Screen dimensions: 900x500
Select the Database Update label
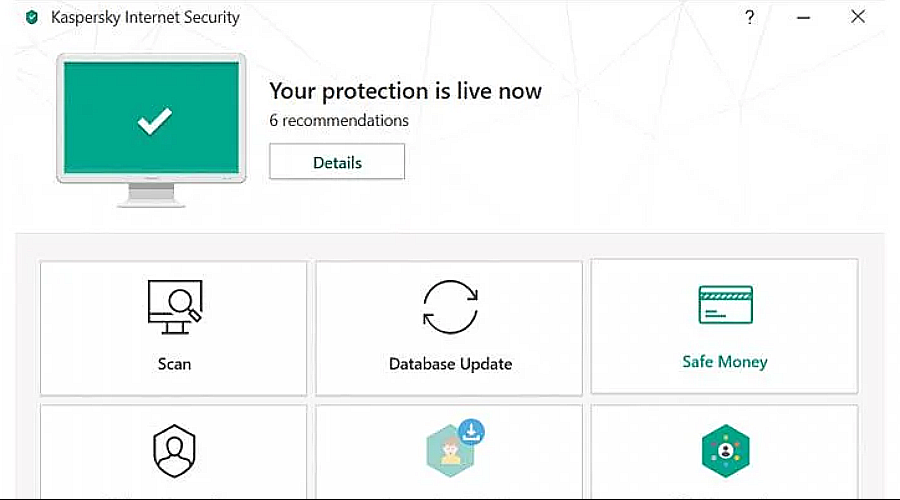point(450,364)
